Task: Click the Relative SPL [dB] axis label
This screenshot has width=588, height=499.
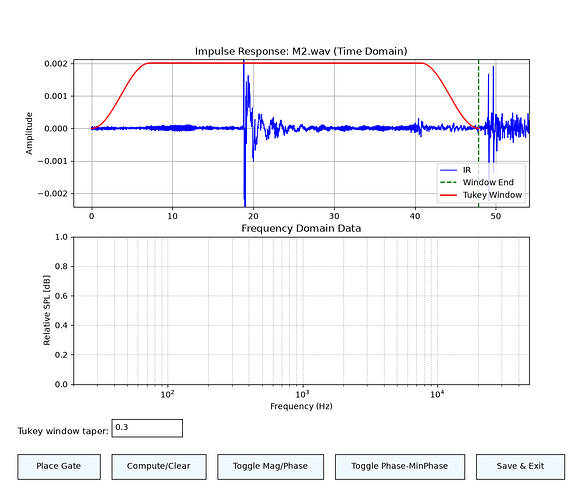Action: [x=46, y=310]
